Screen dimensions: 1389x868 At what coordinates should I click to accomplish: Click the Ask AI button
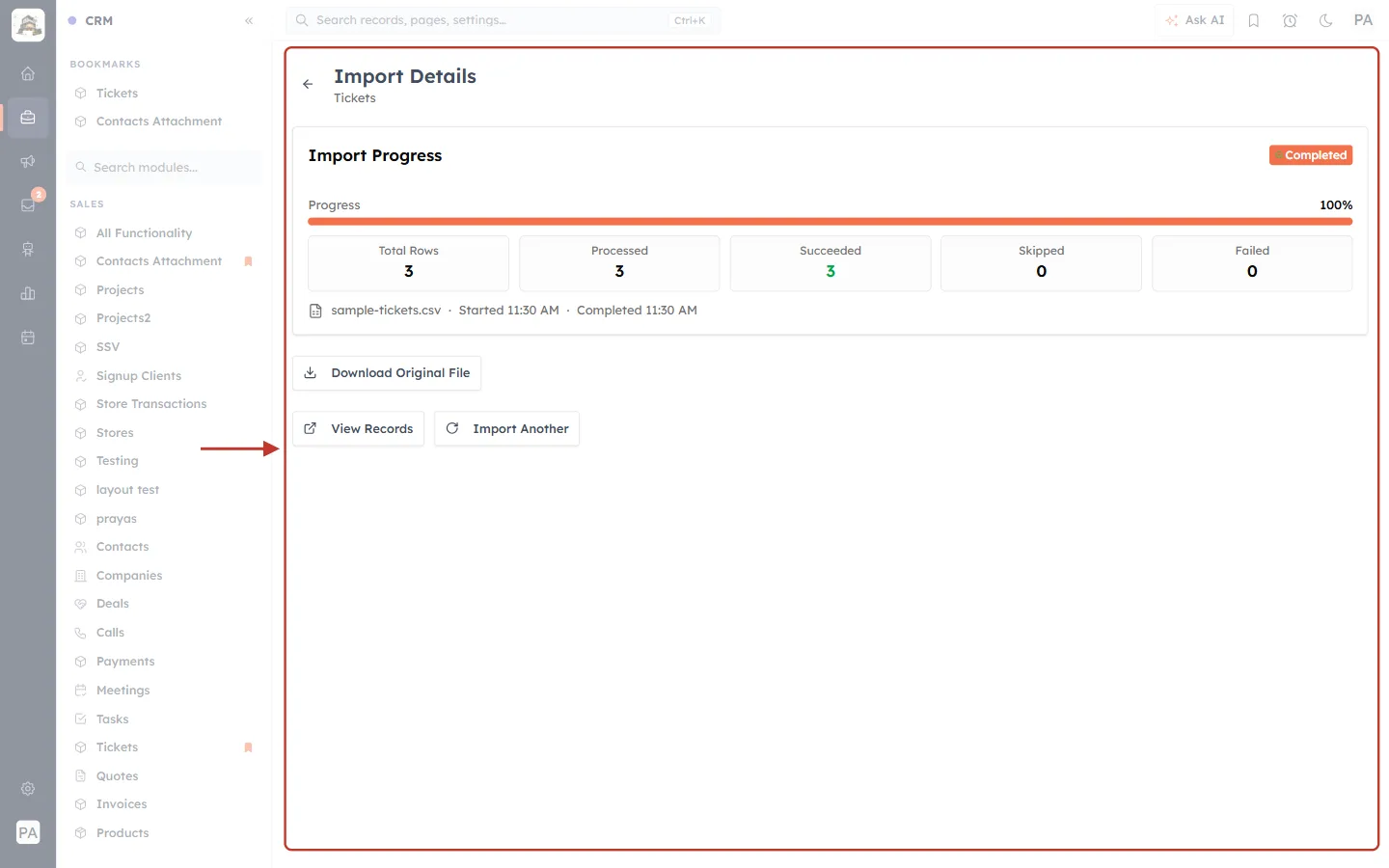click(1194, 20)
